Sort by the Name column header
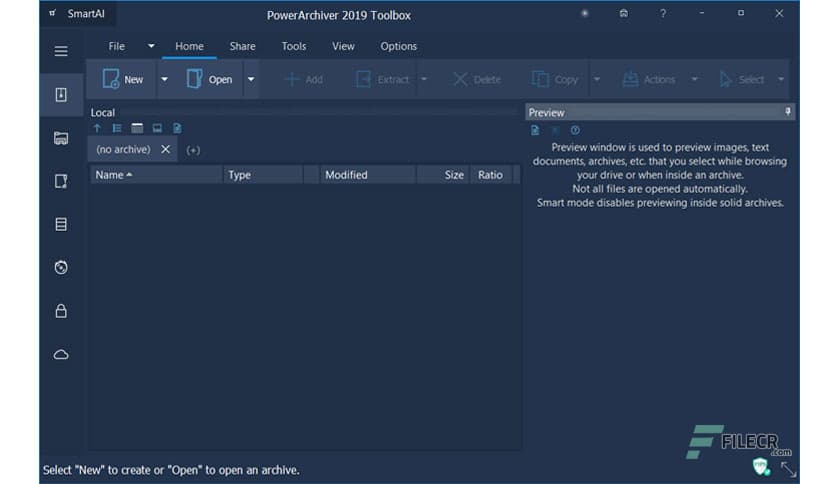 click(x=156, y=175)
